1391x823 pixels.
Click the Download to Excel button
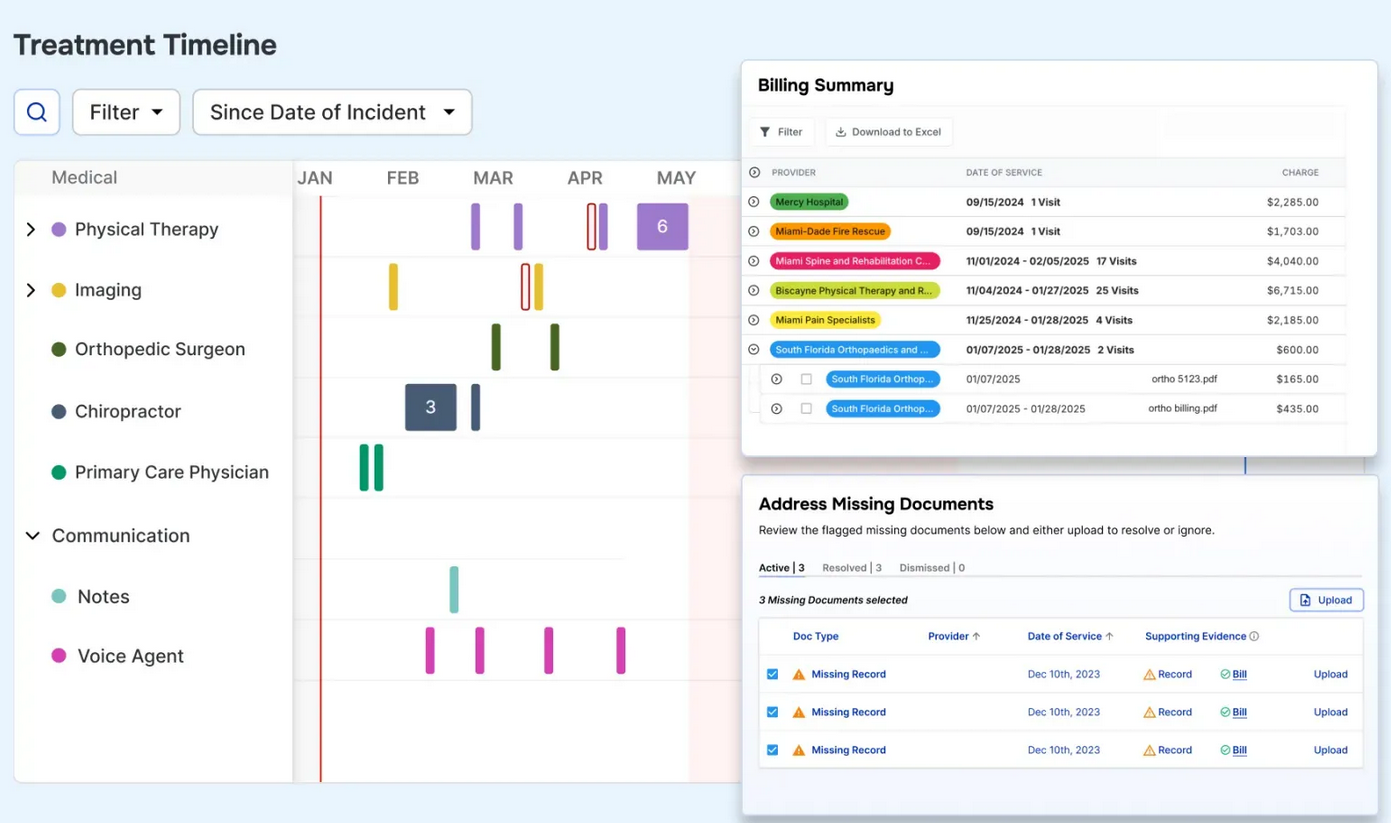pos(889,132)
